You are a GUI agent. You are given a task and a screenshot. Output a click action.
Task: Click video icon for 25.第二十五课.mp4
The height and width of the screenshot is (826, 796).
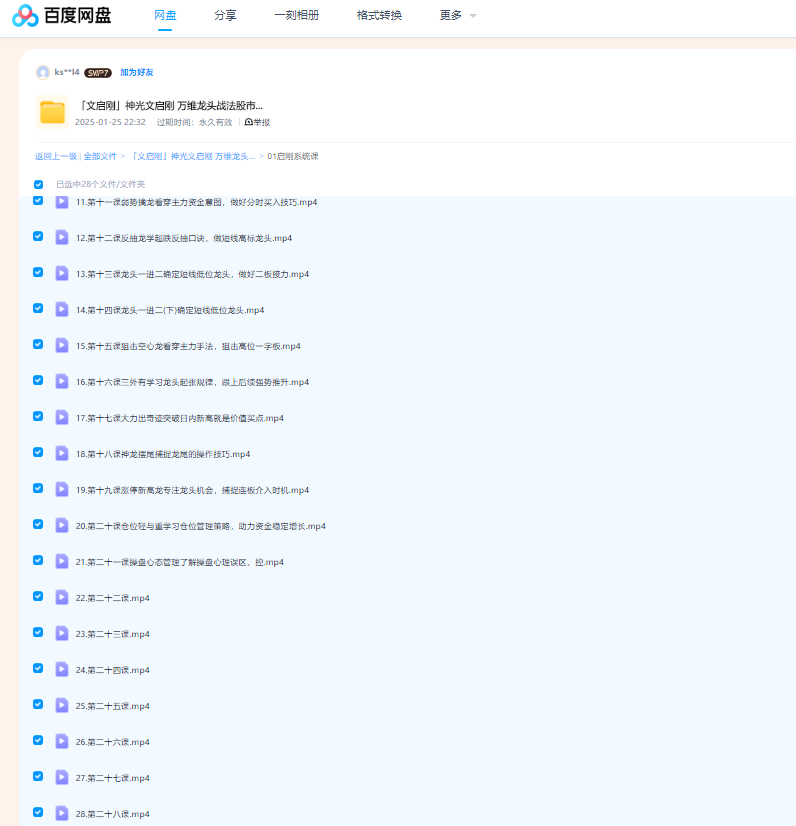point(62,705)
